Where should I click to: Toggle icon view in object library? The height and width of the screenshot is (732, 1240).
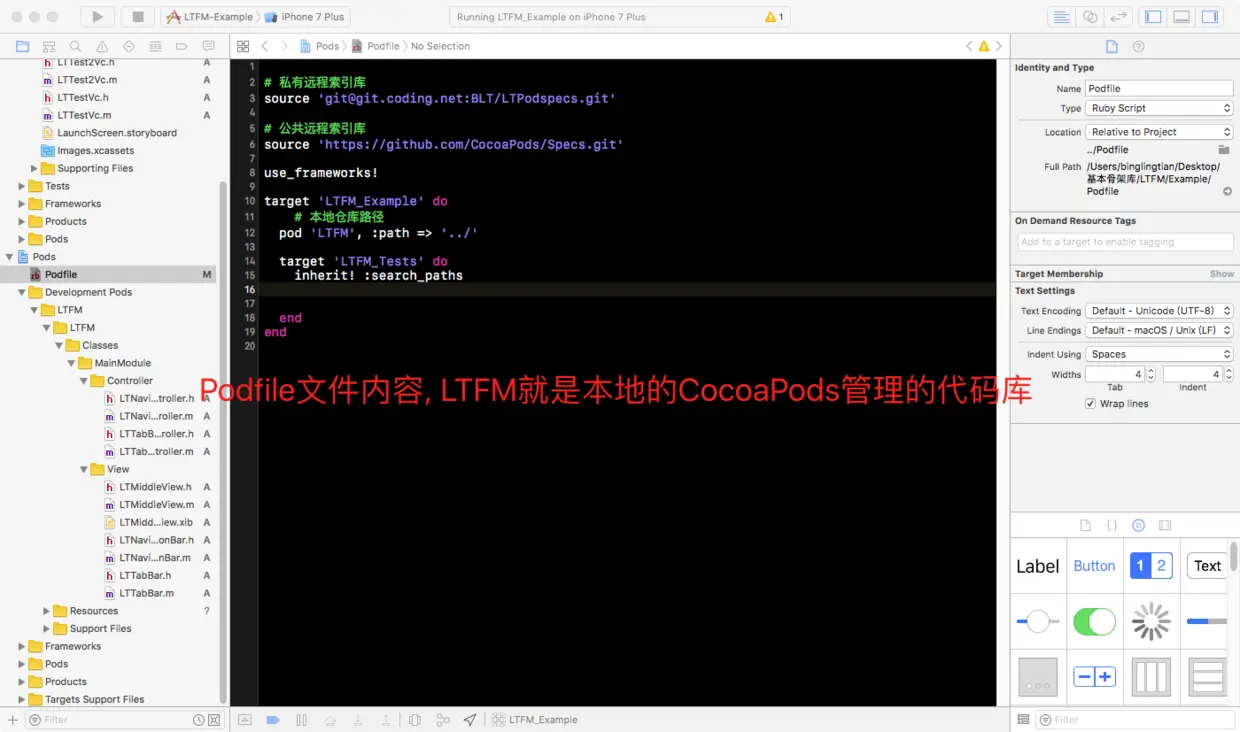pos(1023,720)
